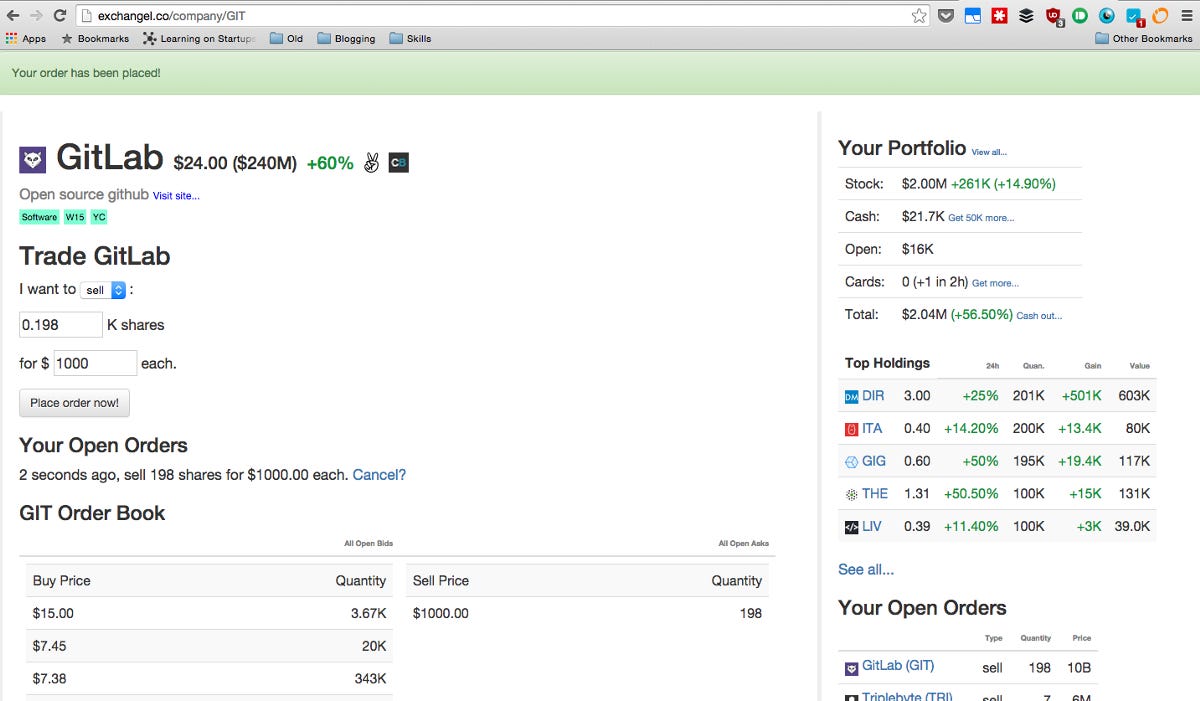Open the GIG ticker link

874,461
